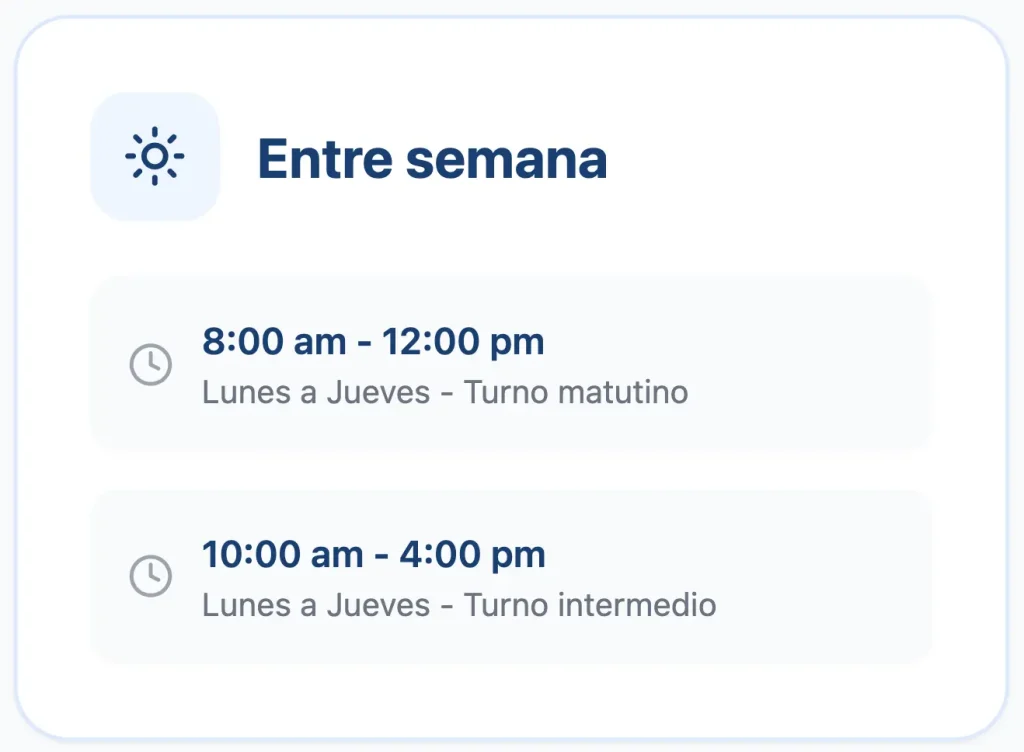Screen dimensions: 1024x752
Task: Click the sun icon beside Entre semana
Action: (154, 157)
